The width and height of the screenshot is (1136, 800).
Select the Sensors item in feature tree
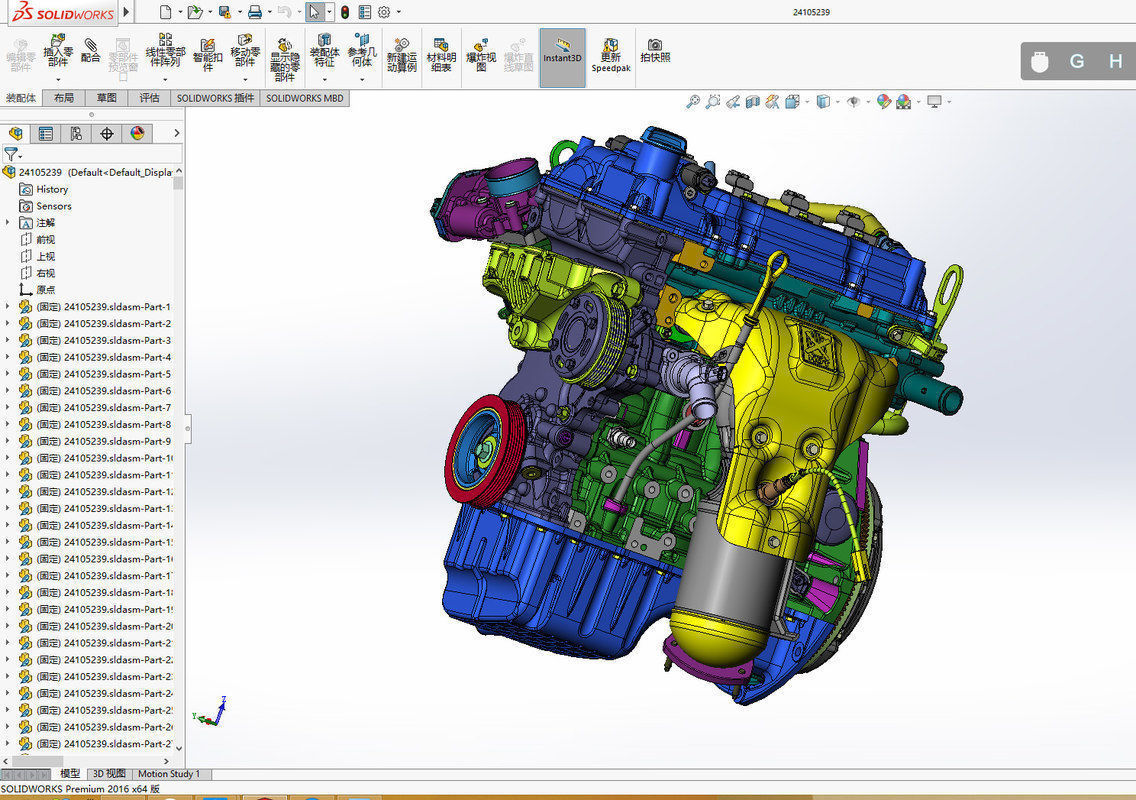54,206
